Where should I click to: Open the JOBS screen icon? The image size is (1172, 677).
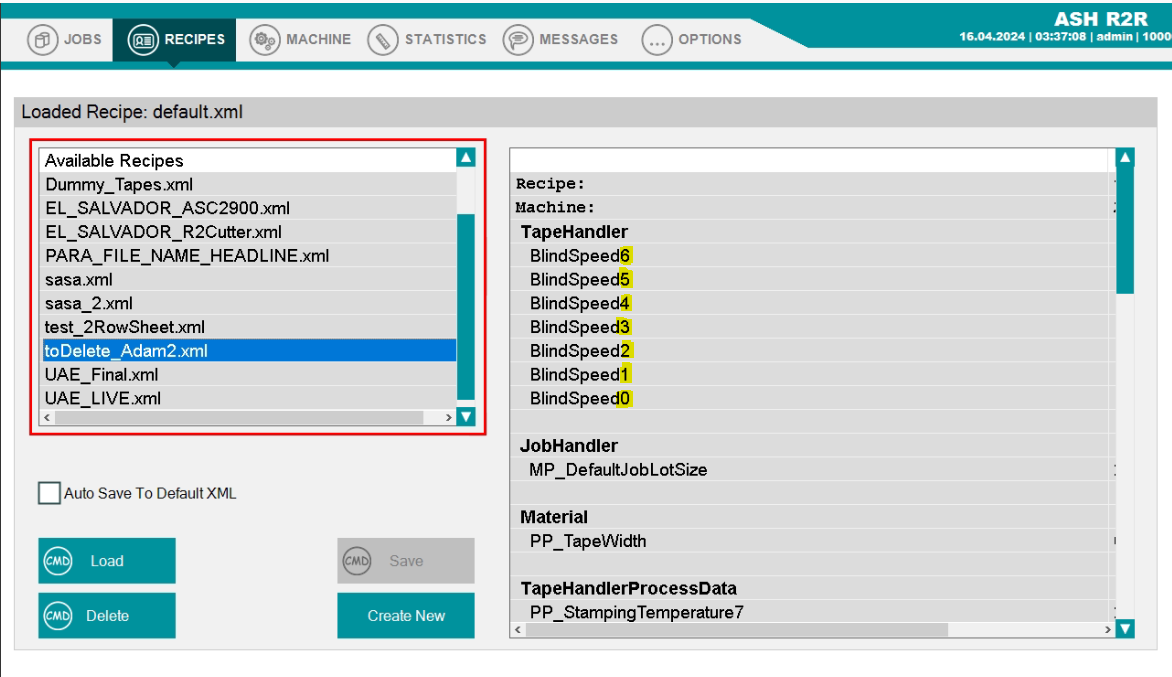point(41,39)
